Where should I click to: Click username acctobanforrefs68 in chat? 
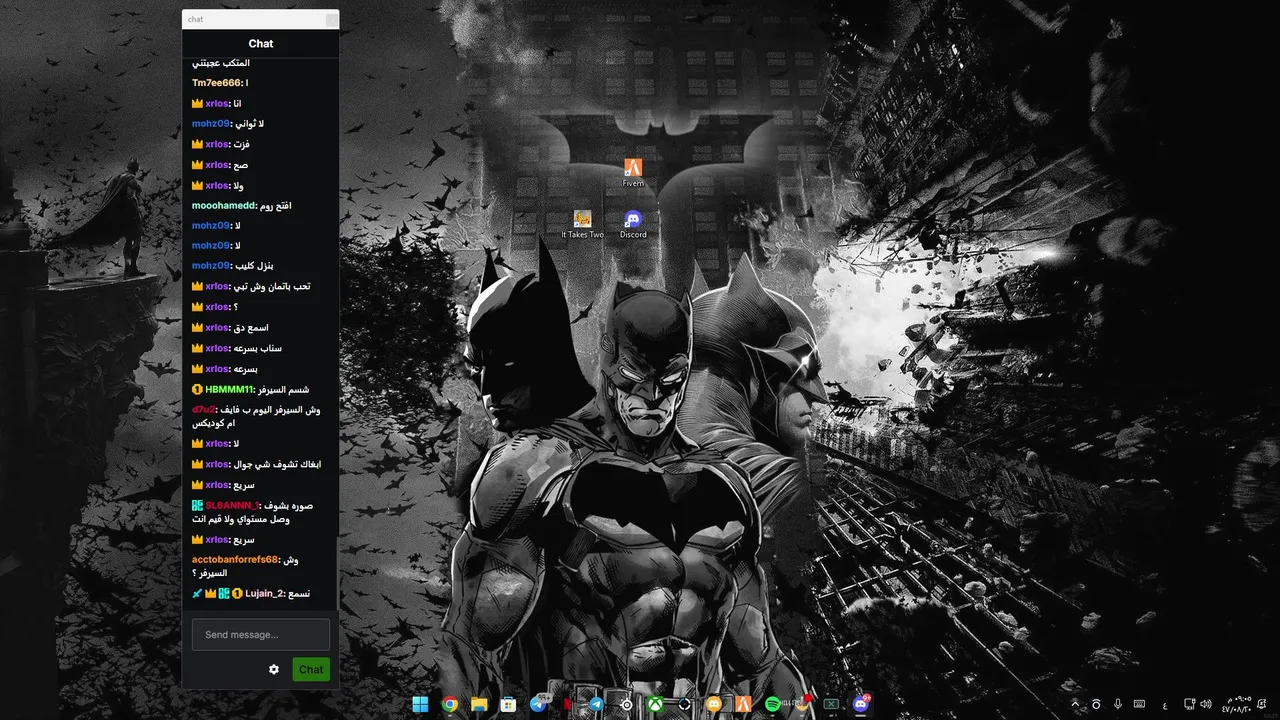tap(235, 559)
